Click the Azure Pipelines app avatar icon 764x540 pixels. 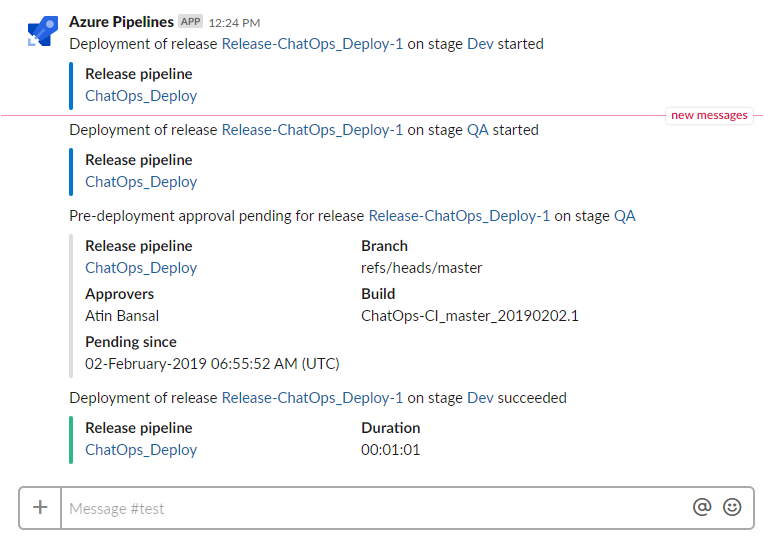click(43, 31)
